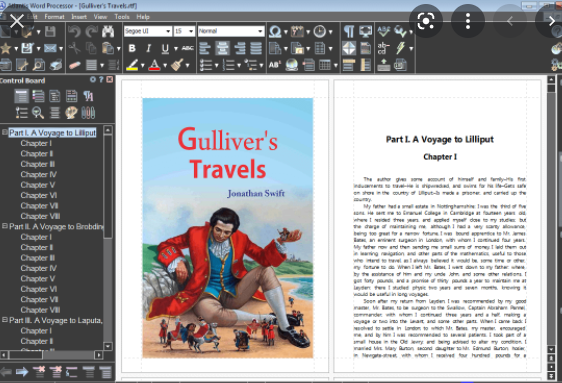Click the Control Board paint palette icon

(71, 113)
